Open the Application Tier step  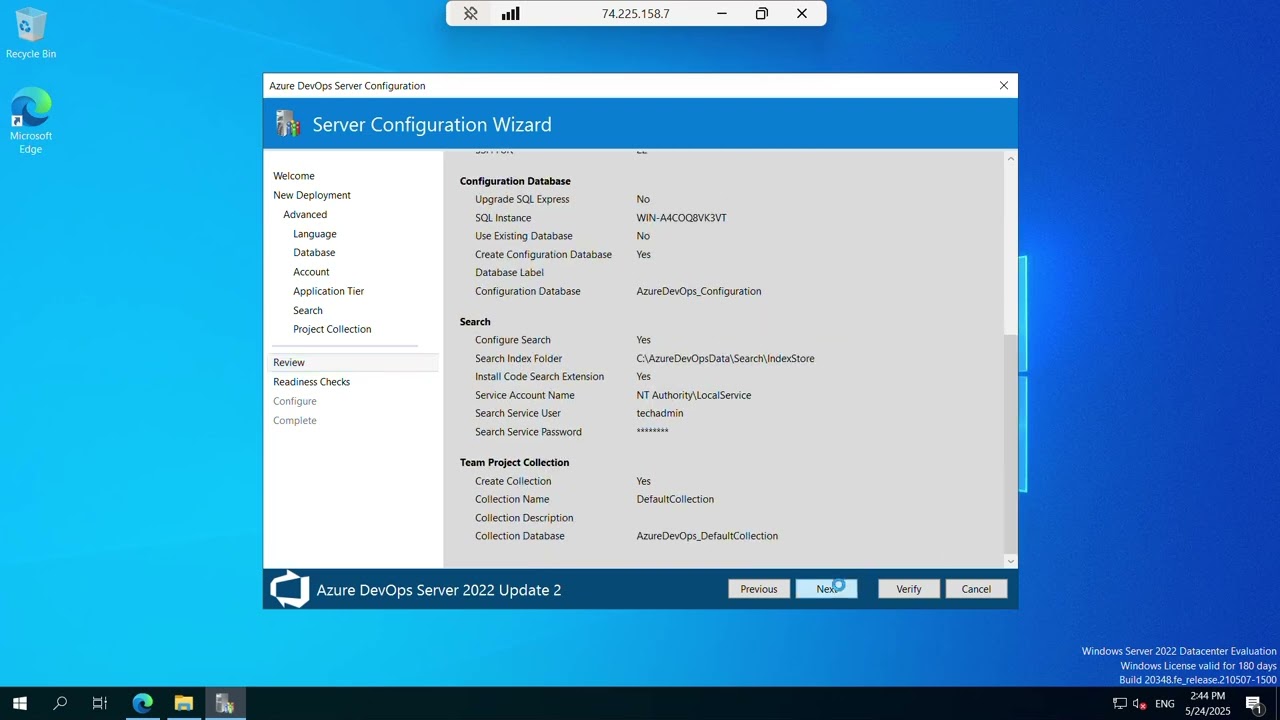[x=328, y=291]
